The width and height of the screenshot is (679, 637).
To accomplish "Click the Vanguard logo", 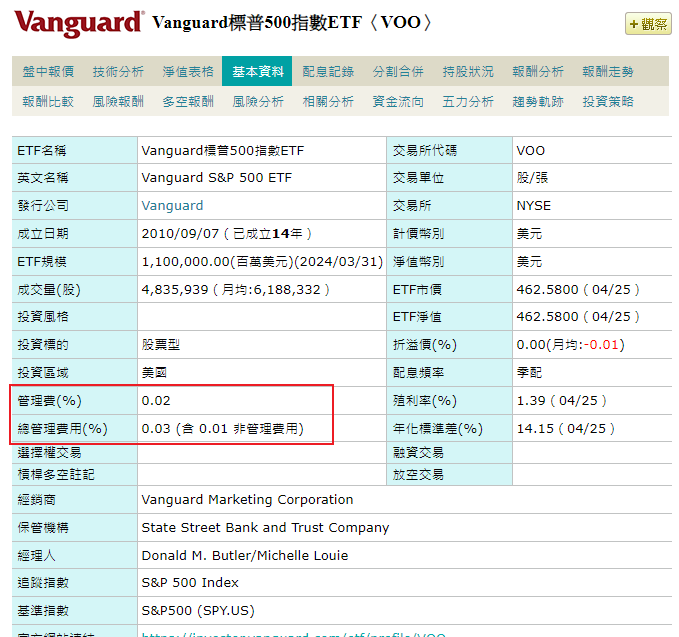I will [79, 23].
